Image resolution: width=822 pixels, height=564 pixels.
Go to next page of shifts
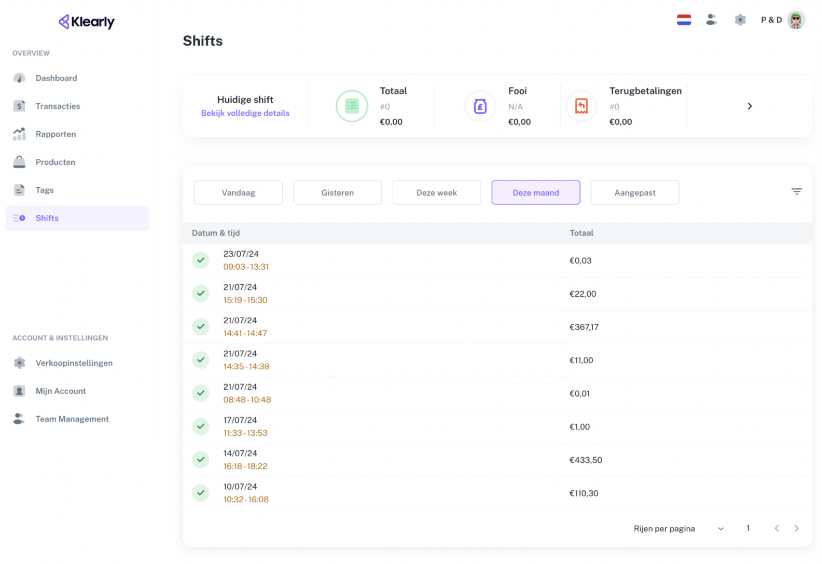click(x=797, y=529)
